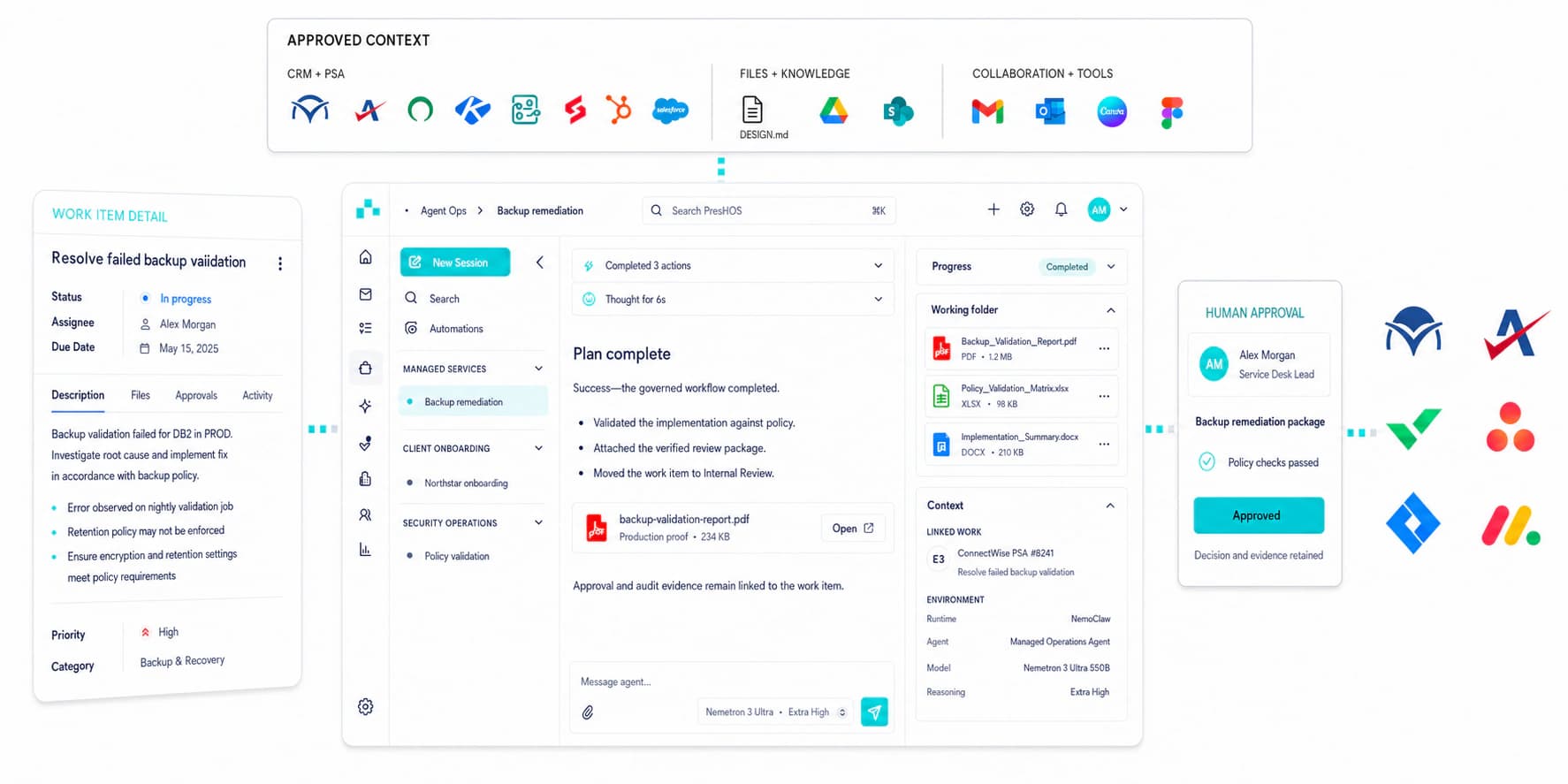Click the DESIGN.md file icon
Viewport: 1568px width, 784px height.
752,110
